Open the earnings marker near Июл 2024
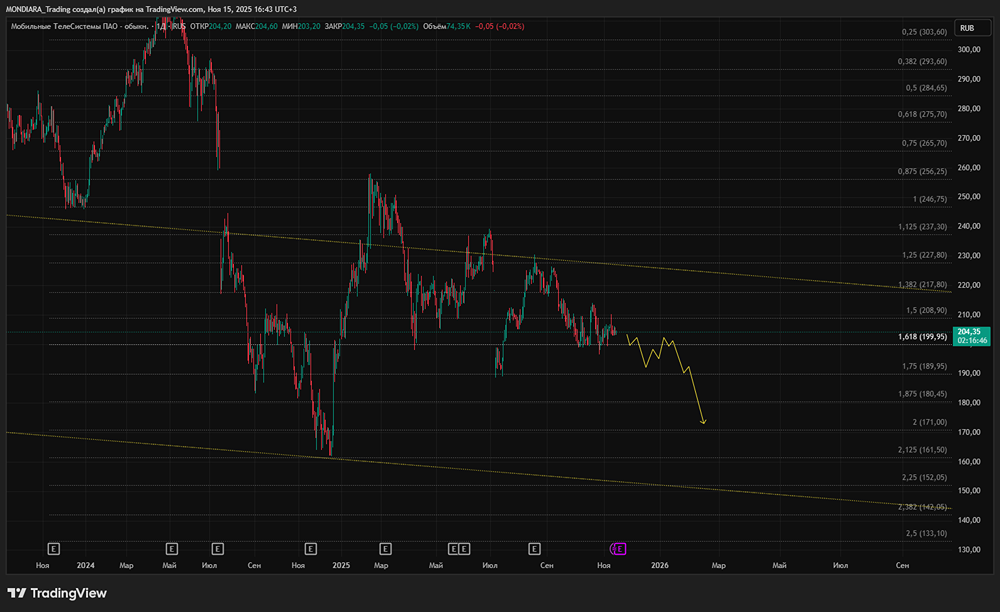The width and height of the screenshot is (1000, 612). (x=217, y=548)
